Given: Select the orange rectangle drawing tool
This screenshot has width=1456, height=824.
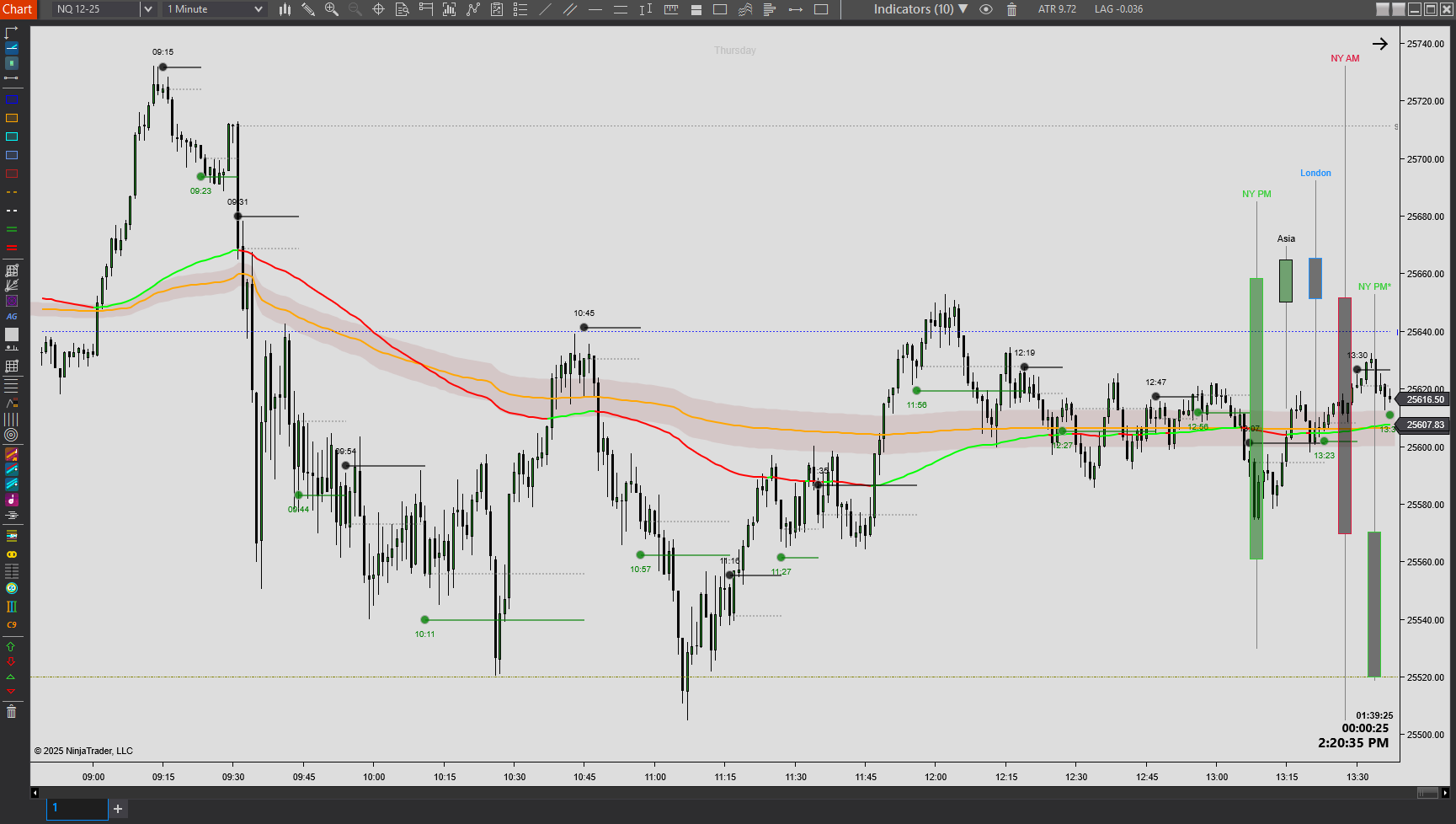Looking at the screenshot, I should click(x=12, y=118).
